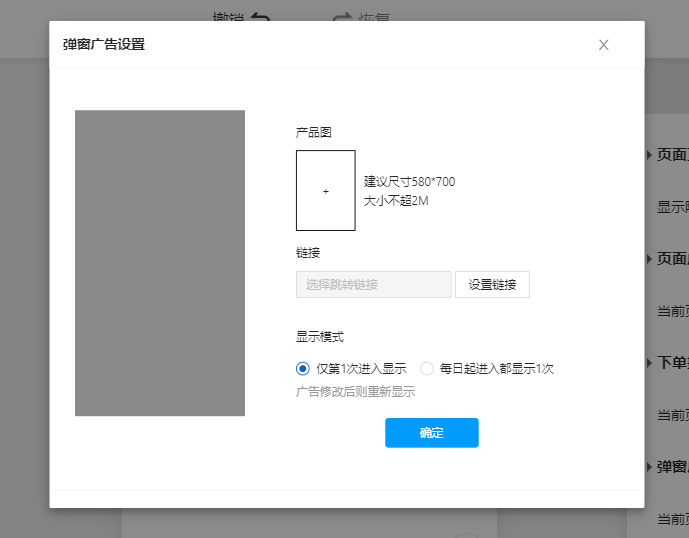Expand the first 页面 section arrow in side panel
This screenshot has width=689, height=538.
point(650,155)
